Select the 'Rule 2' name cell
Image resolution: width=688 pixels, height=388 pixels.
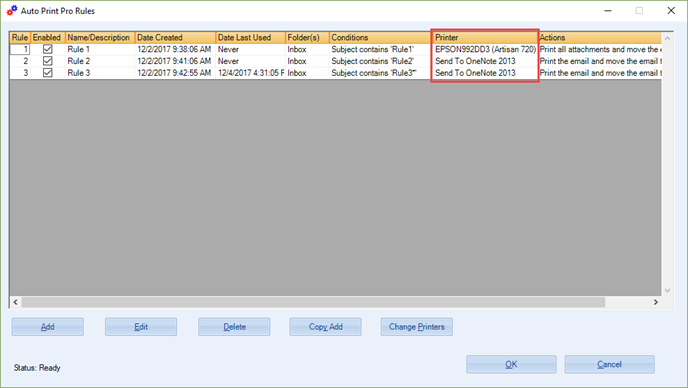point(100,61)
